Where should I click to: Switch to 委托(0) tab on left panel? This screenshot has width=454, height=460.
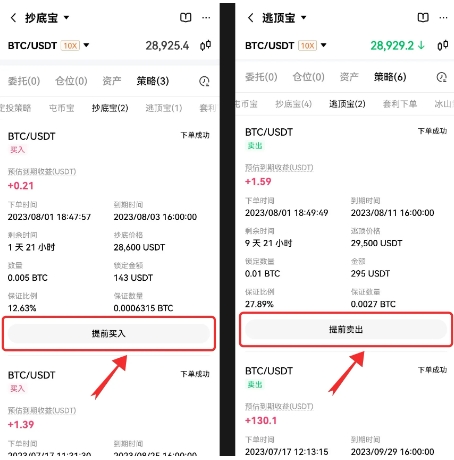[x=24, y=81]
